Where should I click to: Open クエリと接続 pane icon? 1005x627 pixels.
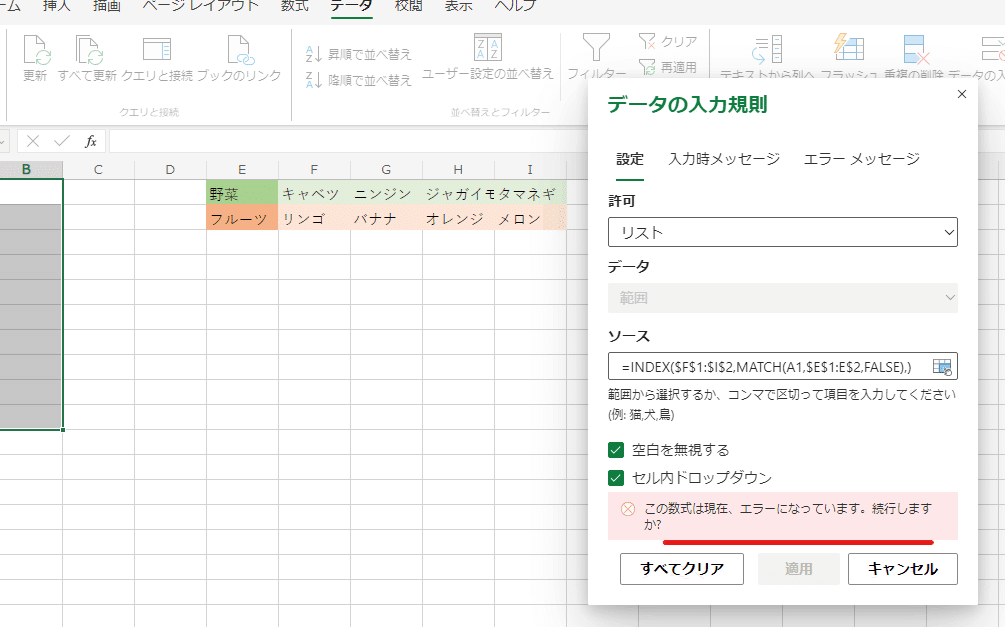click(x=157, y=50)
